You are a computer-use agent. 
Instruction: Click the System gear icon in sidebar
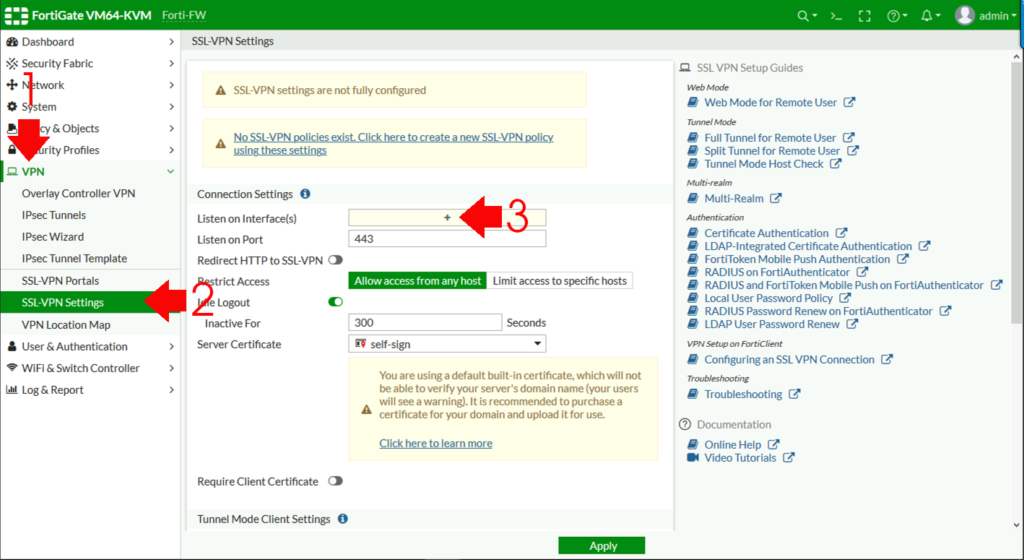12,106
